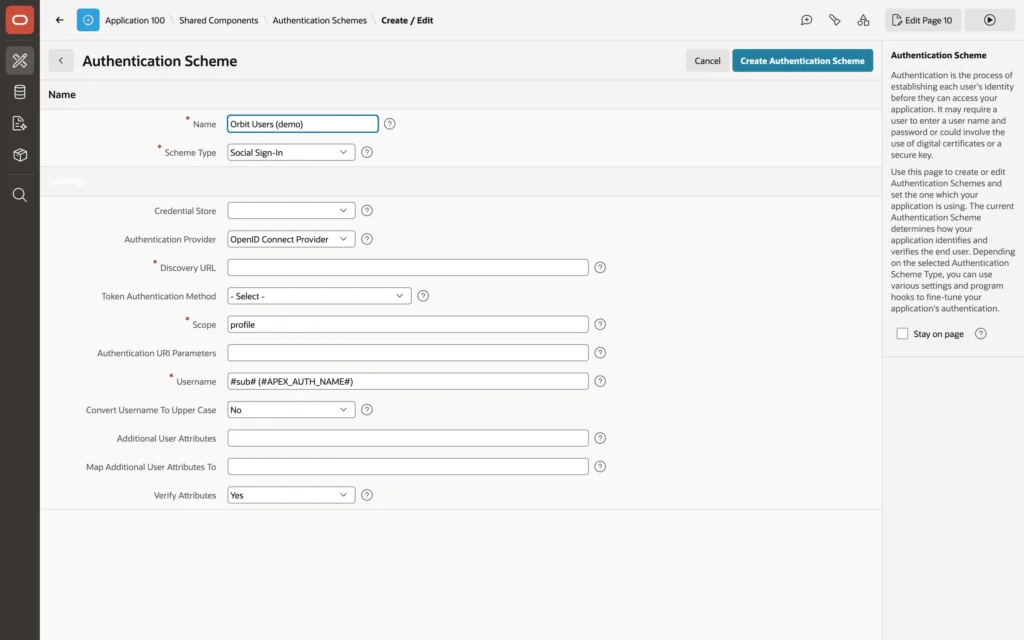1024x640 pixels.
Task: Show help for Authentication URI Parameters
Action: [600, 353]
